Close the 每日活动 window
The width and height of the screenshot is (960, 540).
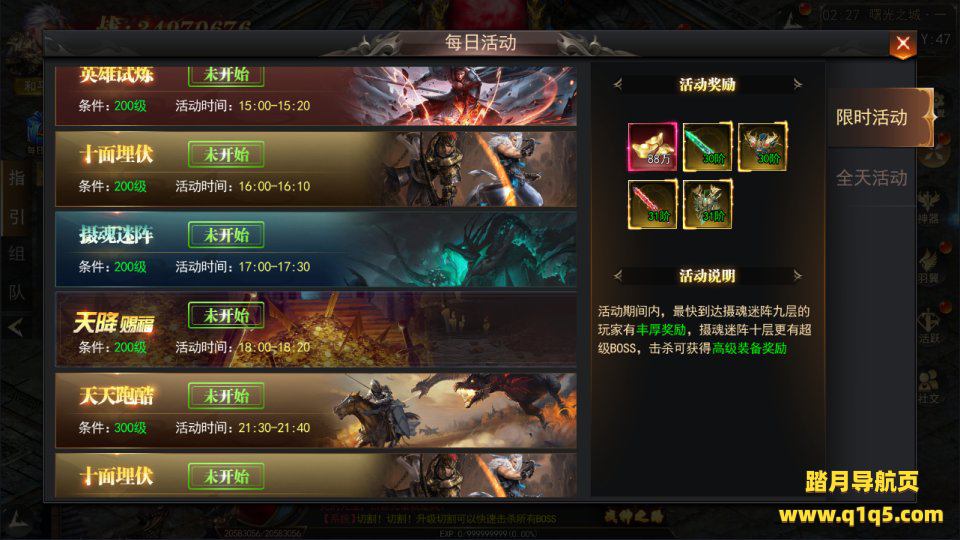pyautogui.click(x=902, y=44)
